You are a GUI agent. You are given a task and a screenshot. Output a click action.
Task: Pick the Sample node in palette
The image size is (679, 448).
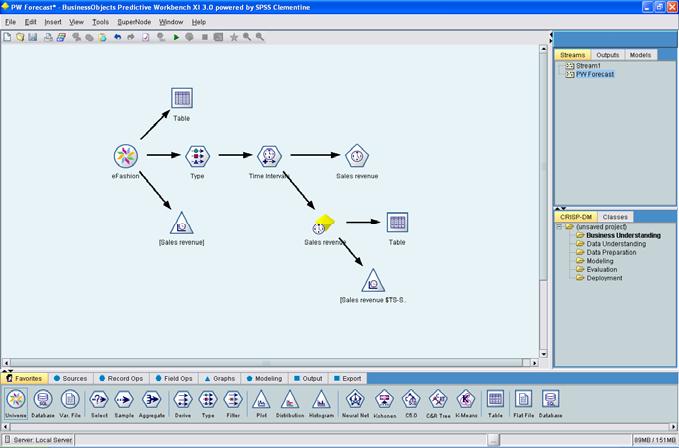[124, 403]
